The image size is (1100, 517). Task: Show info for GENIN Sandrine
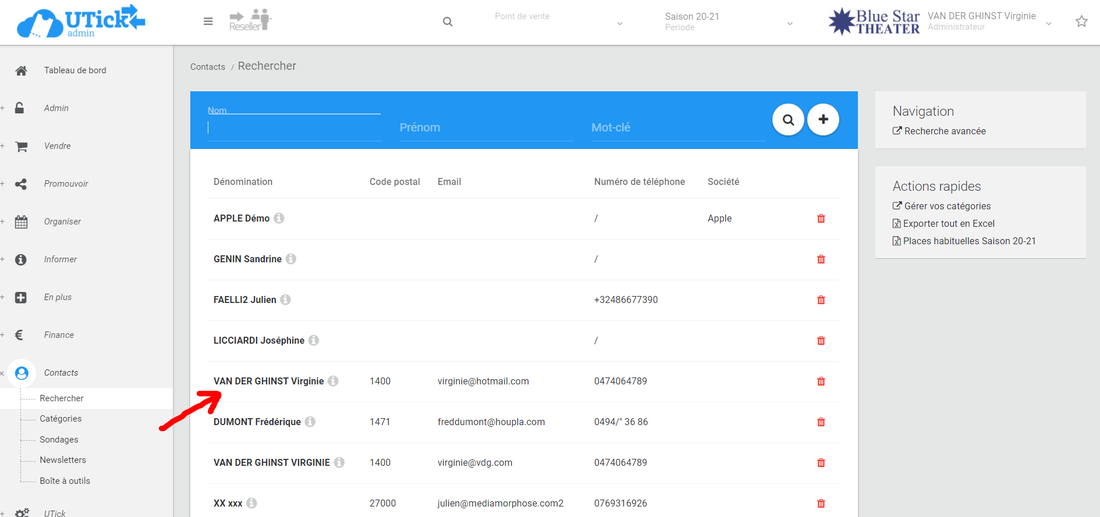(291, 259)
